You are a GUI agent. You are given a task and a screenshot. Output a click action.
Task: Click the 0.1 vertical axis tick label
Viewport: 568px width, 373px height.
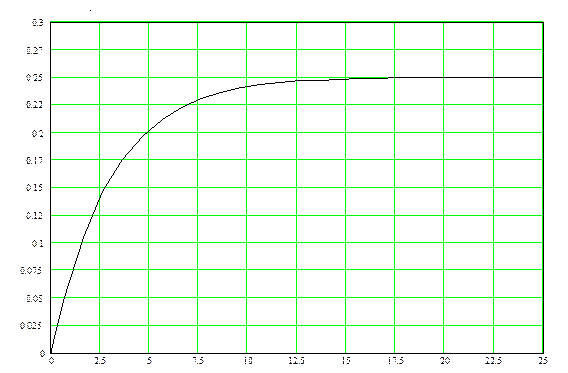38,243
